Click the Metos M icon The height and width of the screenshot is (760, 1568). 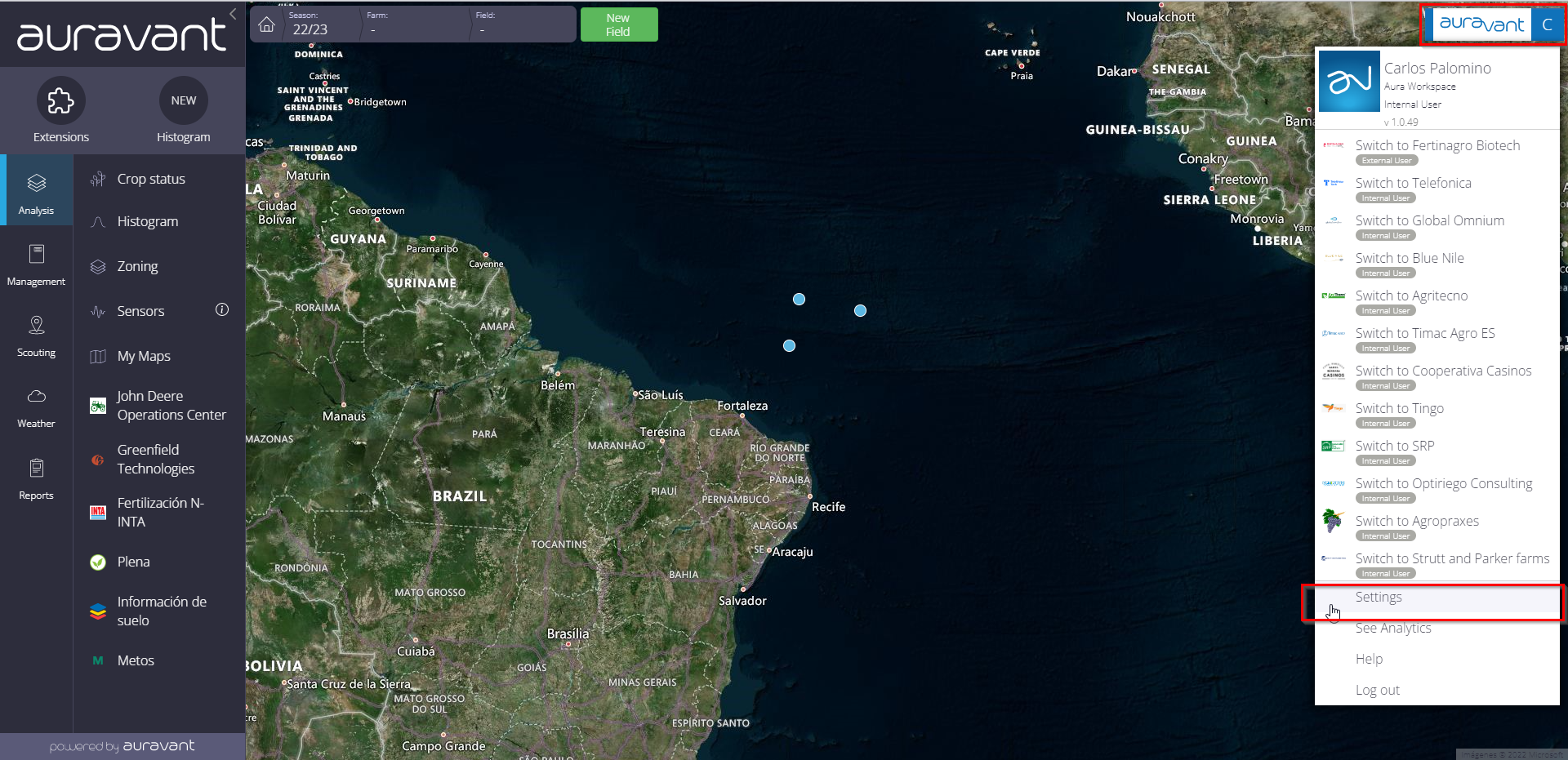(x=98, y=661)
